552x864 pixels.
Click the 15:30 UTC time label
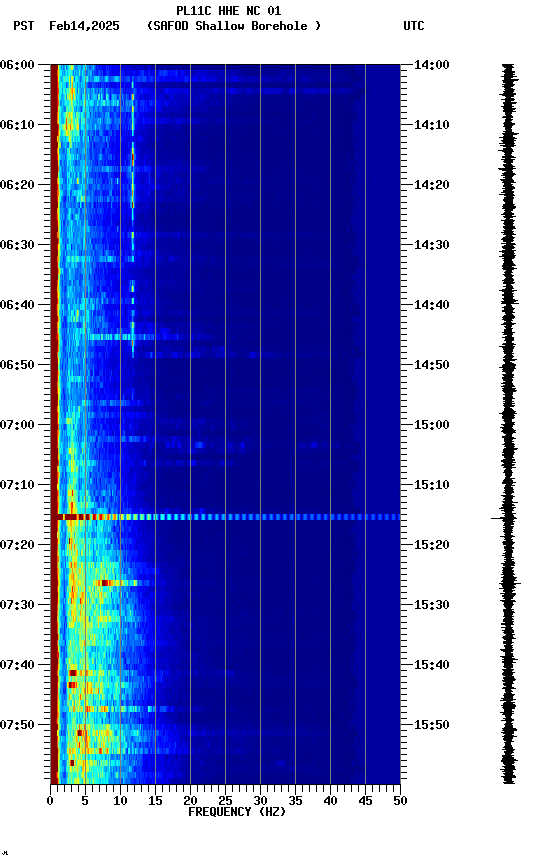(432, 606)
